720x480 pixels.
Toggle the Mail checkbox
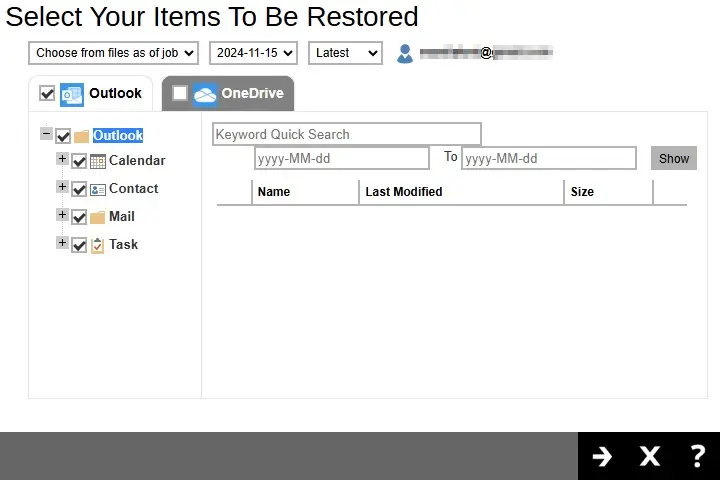click(79, 217)
